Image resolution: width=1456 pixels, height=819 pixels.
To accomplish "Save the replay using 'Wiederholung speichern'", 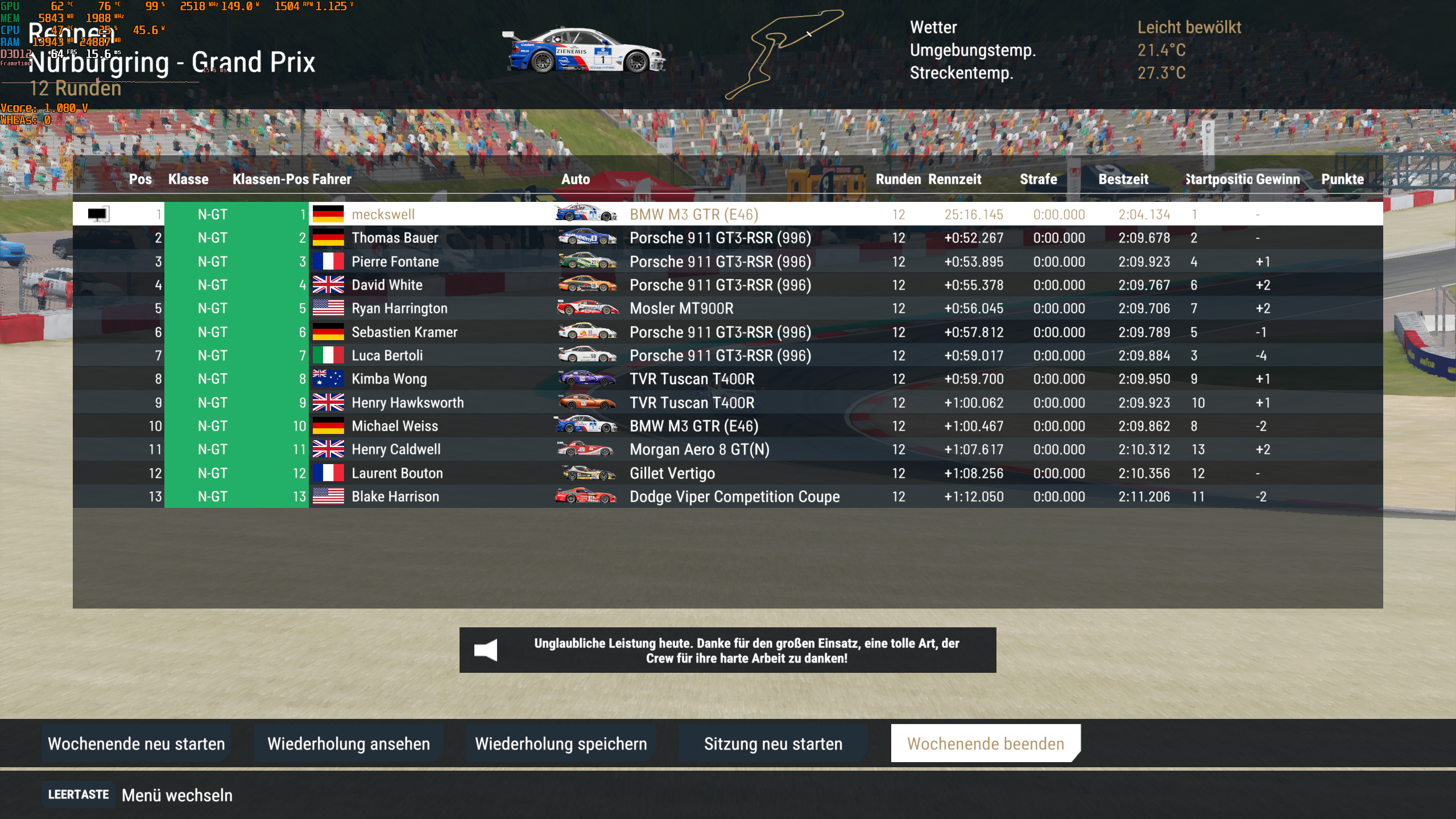I will 561,743.
